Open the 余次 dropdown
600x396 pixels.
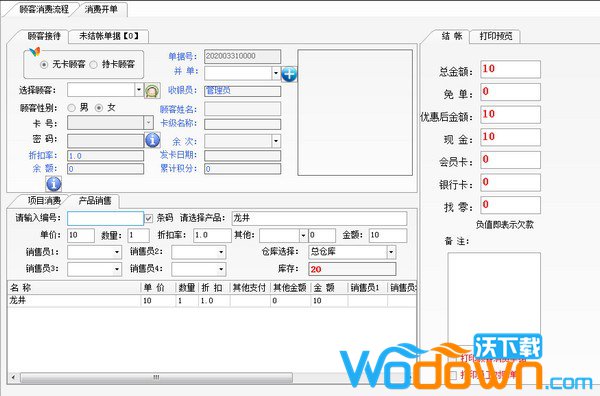click(276, 141)
